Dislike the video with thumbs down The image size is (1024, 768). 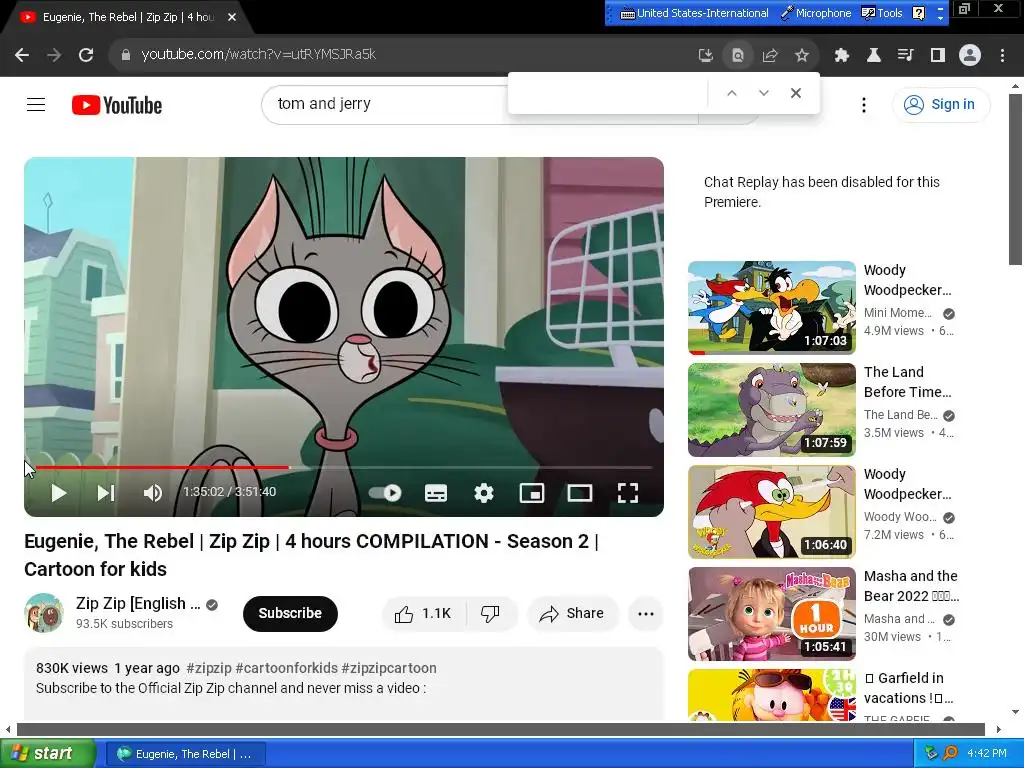point(490,613)
